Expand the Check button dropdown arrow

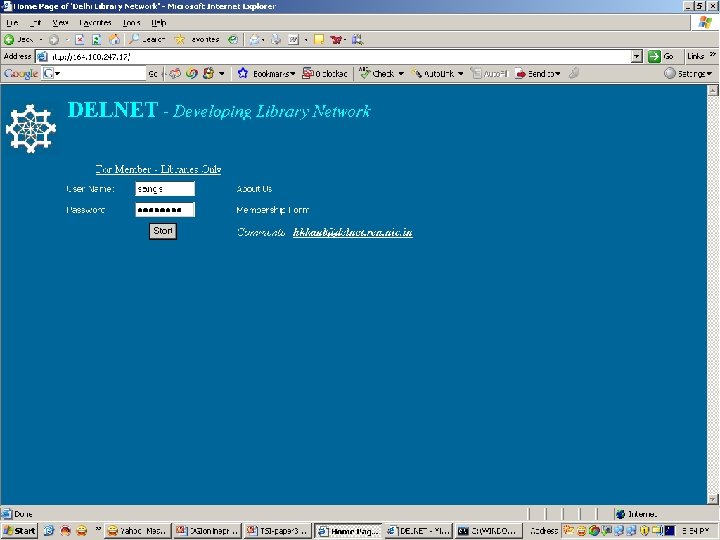coord(401,73)
